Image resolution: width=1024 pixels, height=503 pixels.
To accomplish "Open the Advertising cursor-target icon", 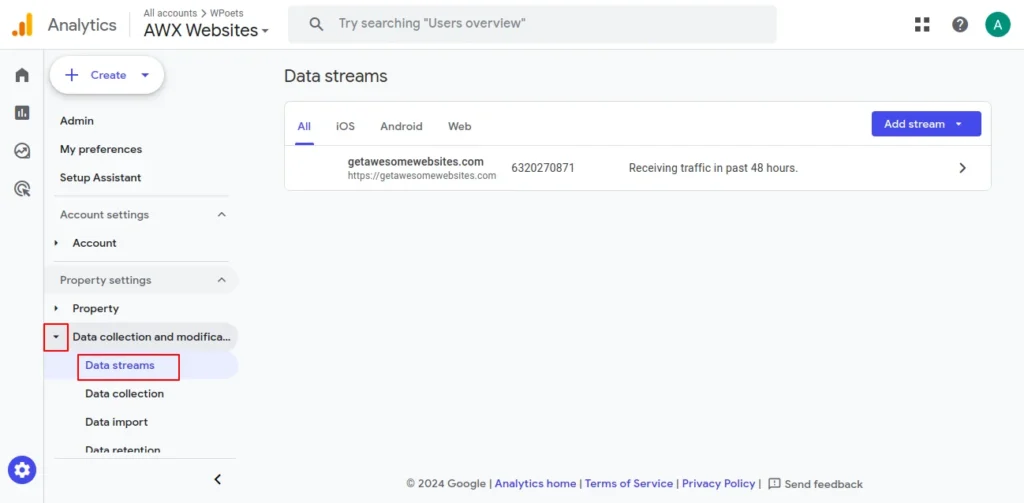I will point(22,189).
